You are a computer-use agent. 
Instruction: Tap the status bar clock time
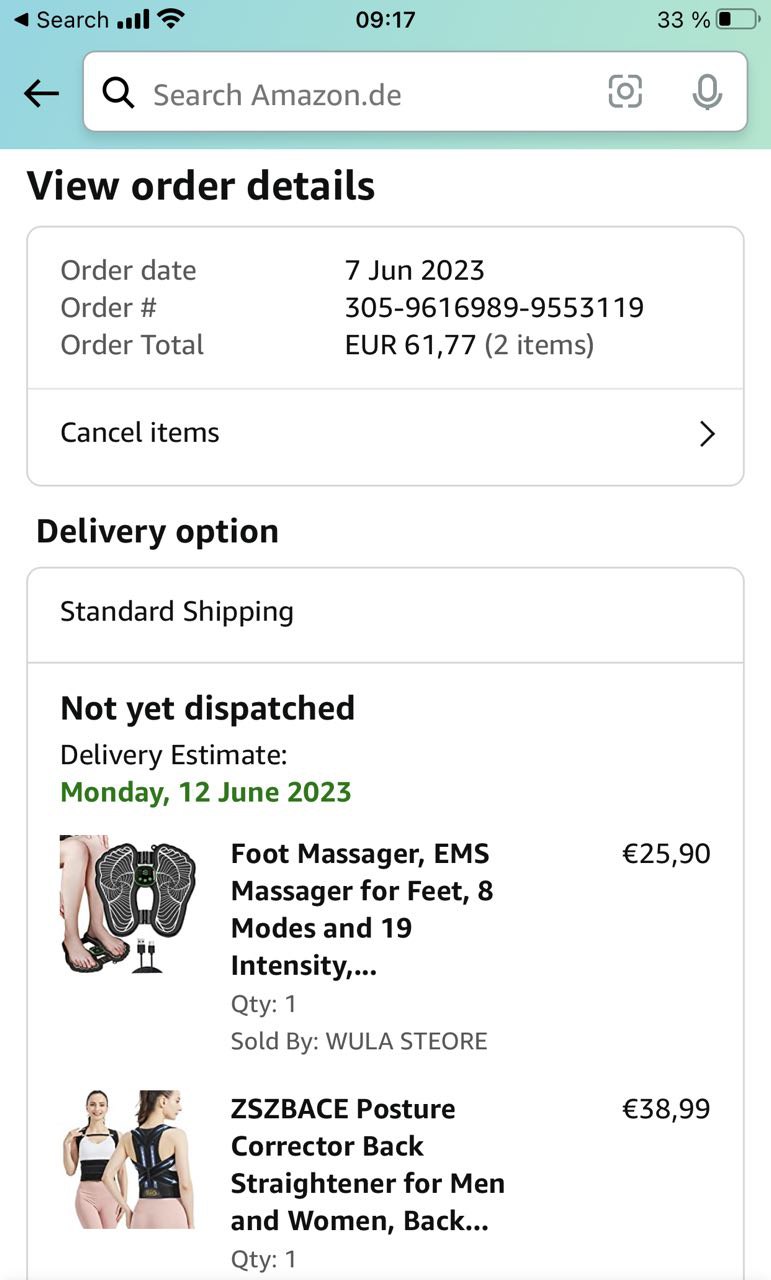pos(385,19)
